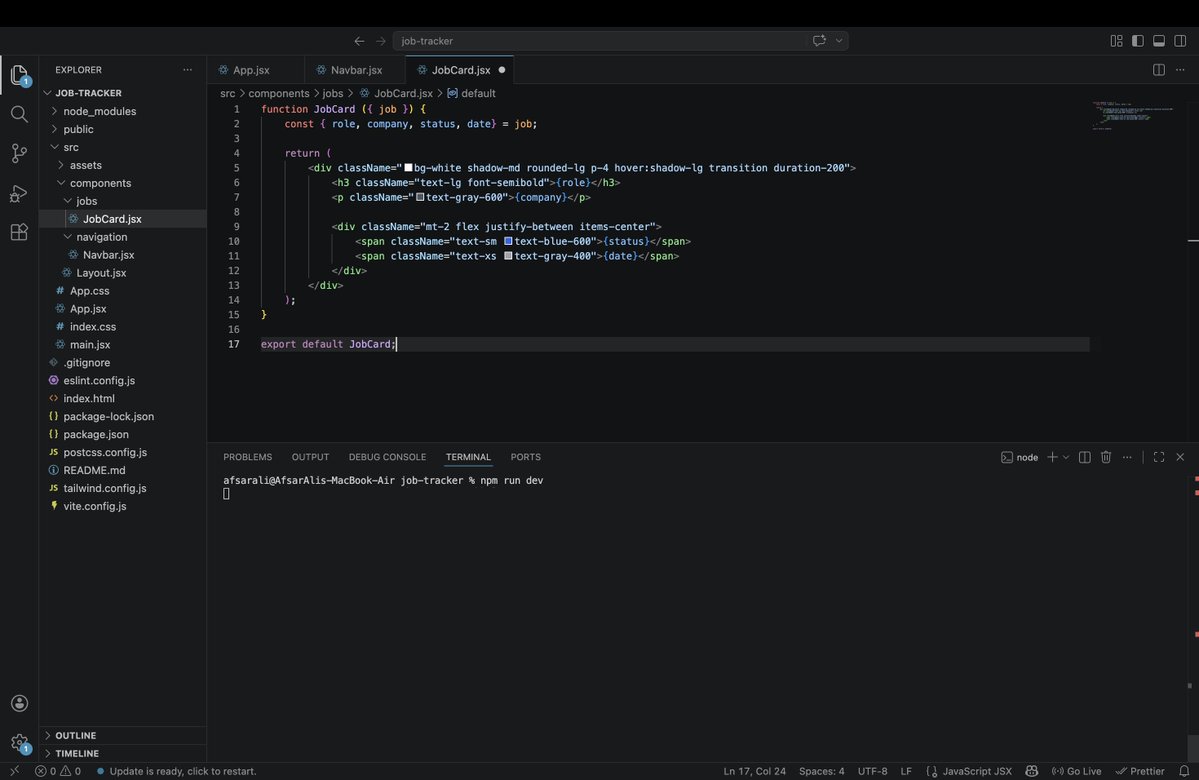Open the OUTPUT panel tab
This screenshot has width=1199, height=780.
310,457
